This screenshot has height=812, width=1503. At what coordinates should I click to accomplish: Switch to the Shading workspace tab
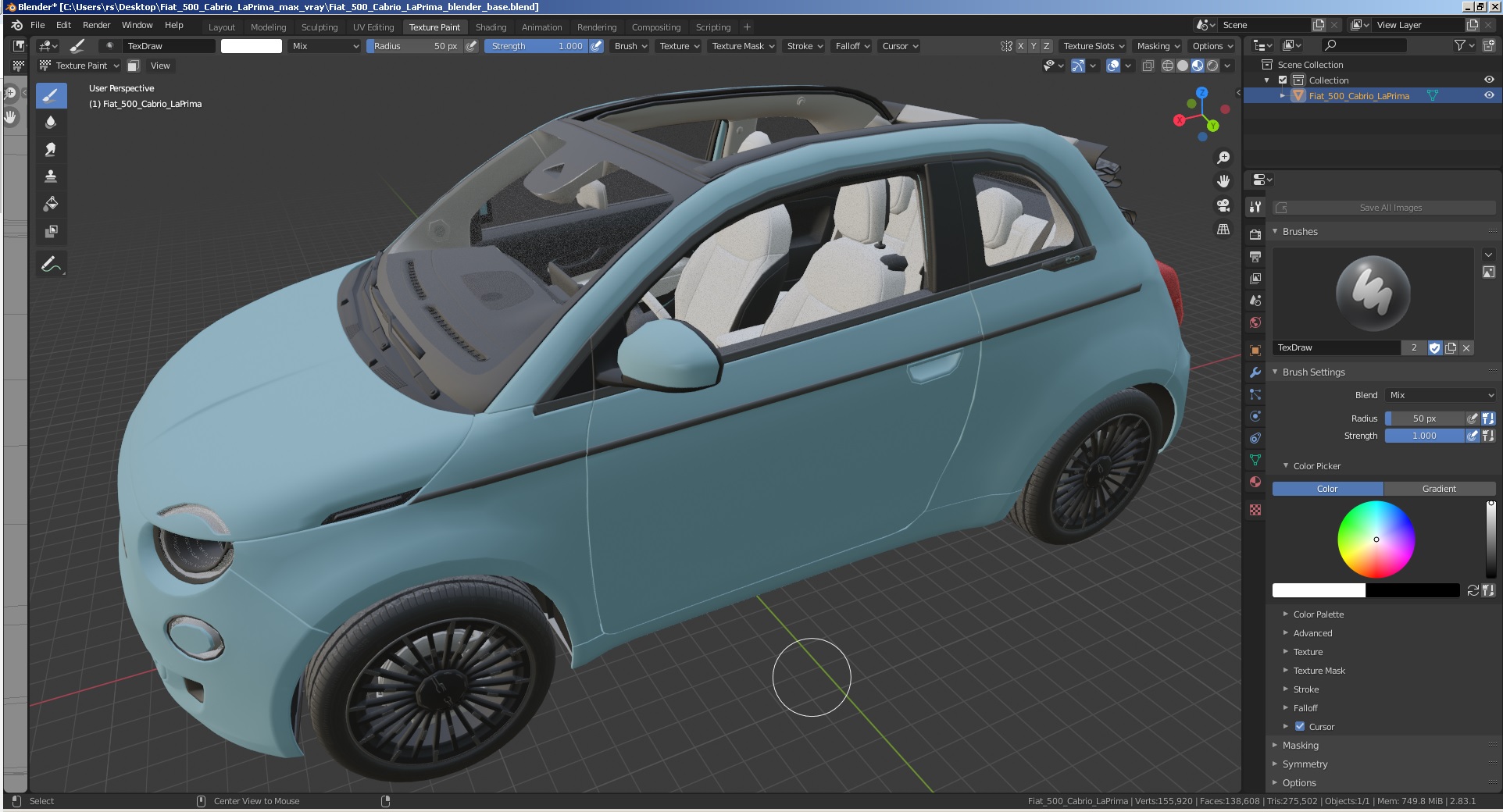(491, 27)
